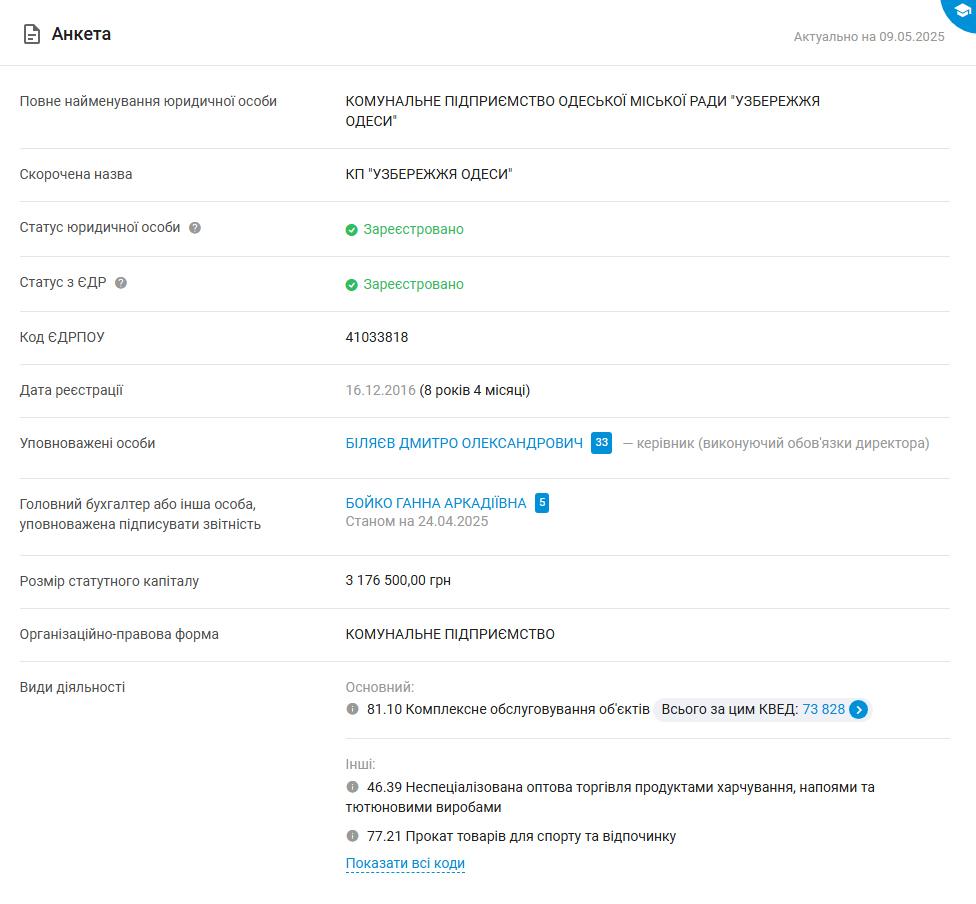Click question mark beside Статус з ЄДР
Image resolution: width=976 pixels, height=904 pixels.
121,283
